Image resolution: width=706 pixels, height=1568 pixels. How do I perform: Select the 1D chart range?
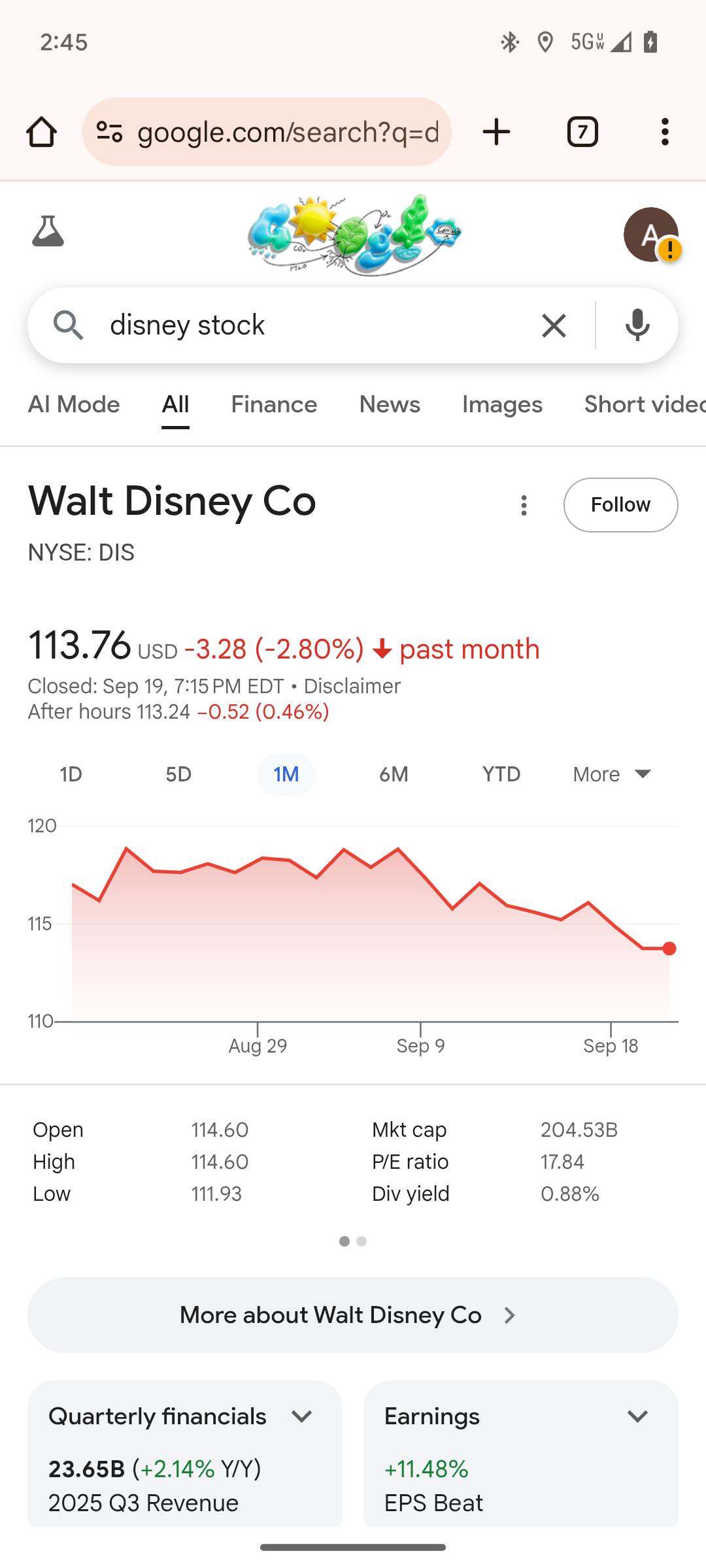click(71, 775)
